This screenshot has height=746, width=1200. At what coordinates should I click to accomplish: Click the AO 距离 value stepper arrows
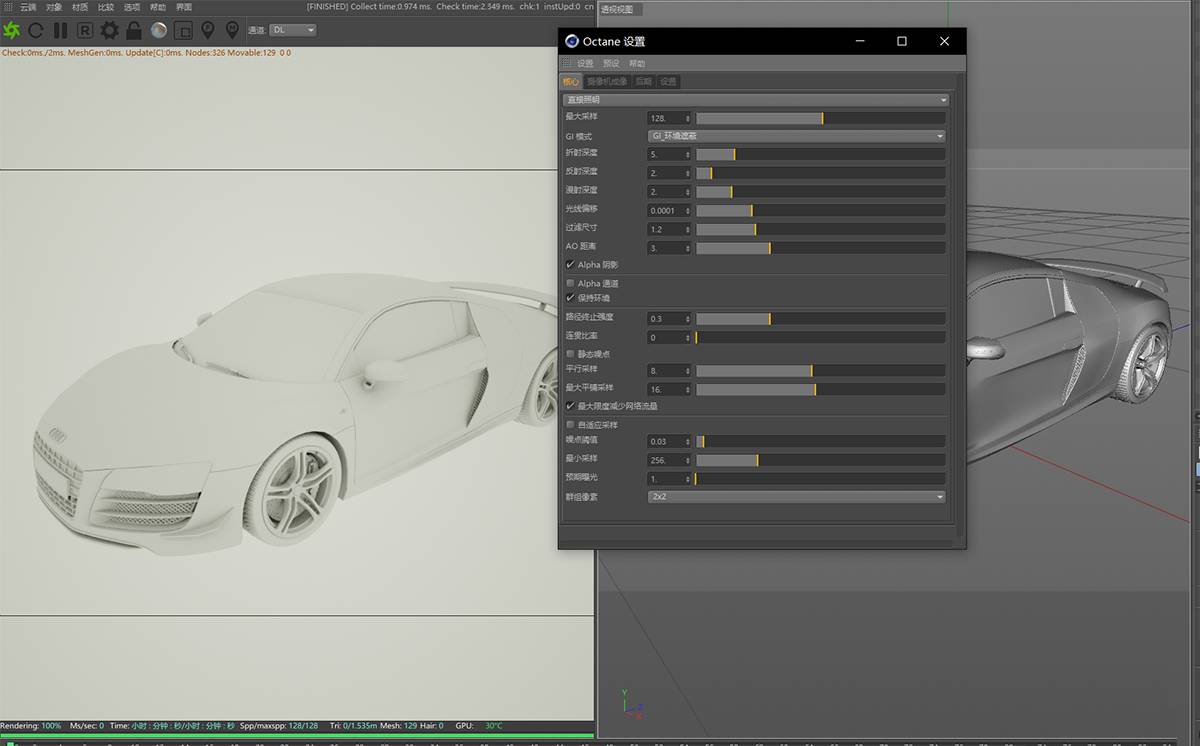click(x=687, y=247)
